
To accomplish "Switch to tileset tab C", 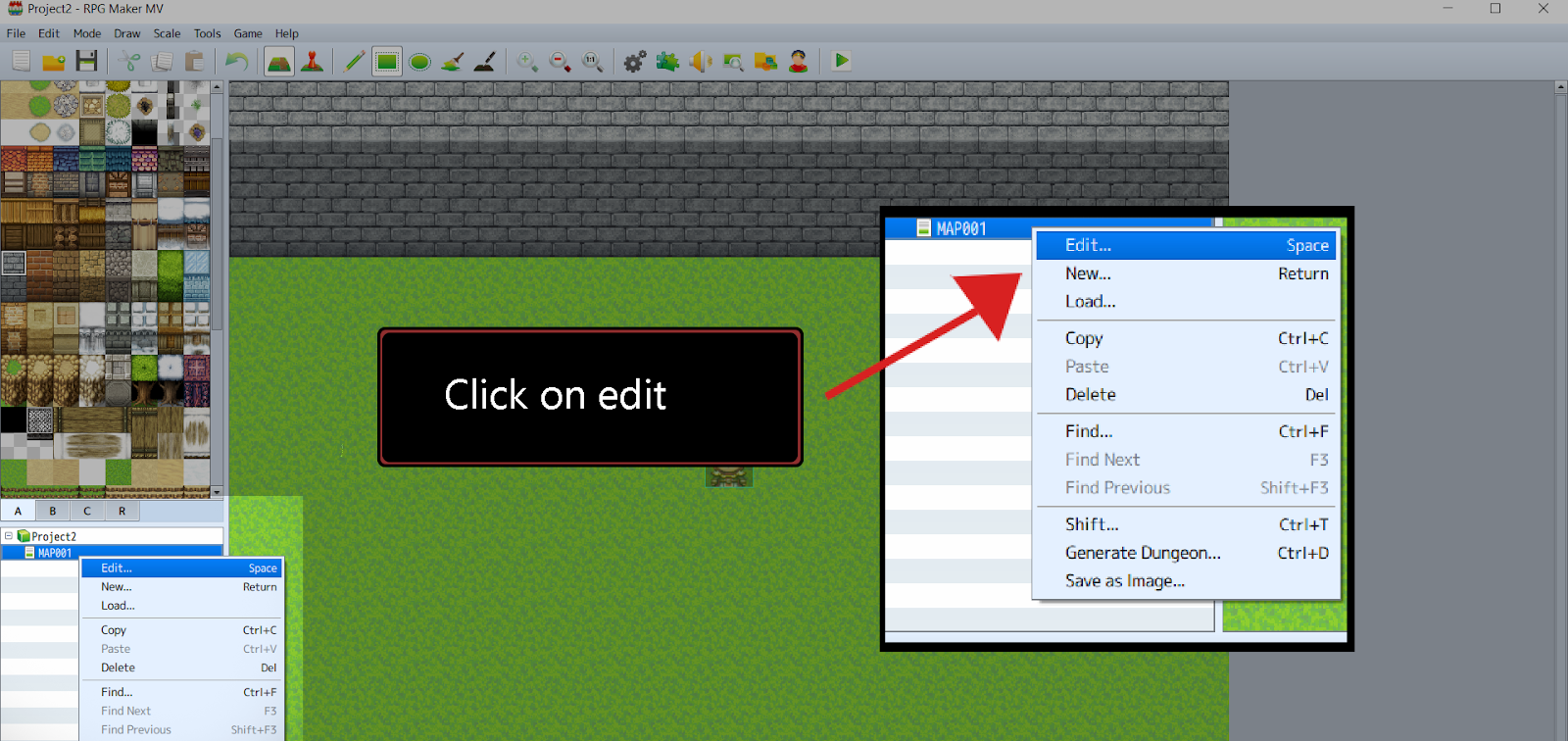I will (x=87, y=511).
